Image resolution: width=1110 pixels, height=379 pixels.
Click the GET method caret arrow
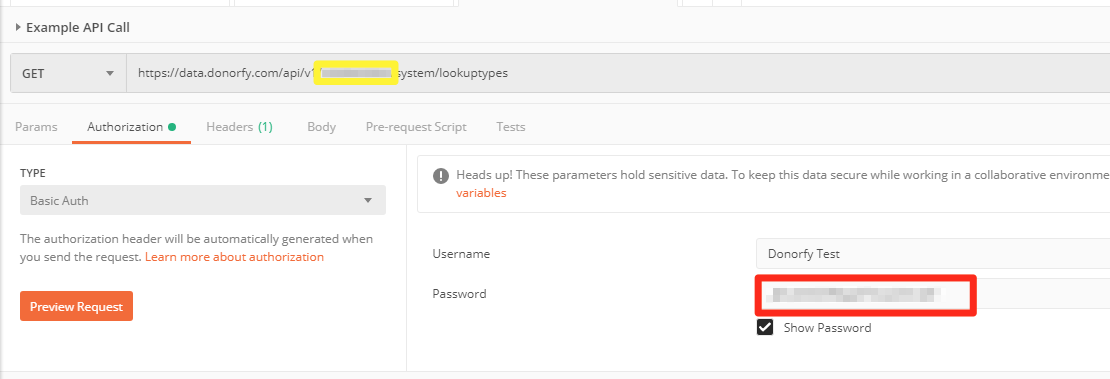tap(110, 73)
